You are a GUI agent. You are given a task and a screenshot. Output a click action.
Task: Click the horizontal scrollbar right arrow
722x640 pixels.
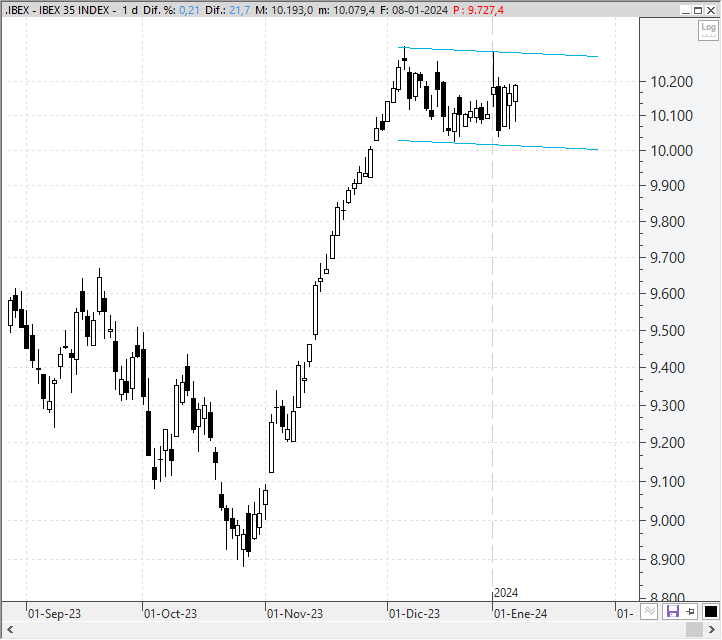[712, 629]
